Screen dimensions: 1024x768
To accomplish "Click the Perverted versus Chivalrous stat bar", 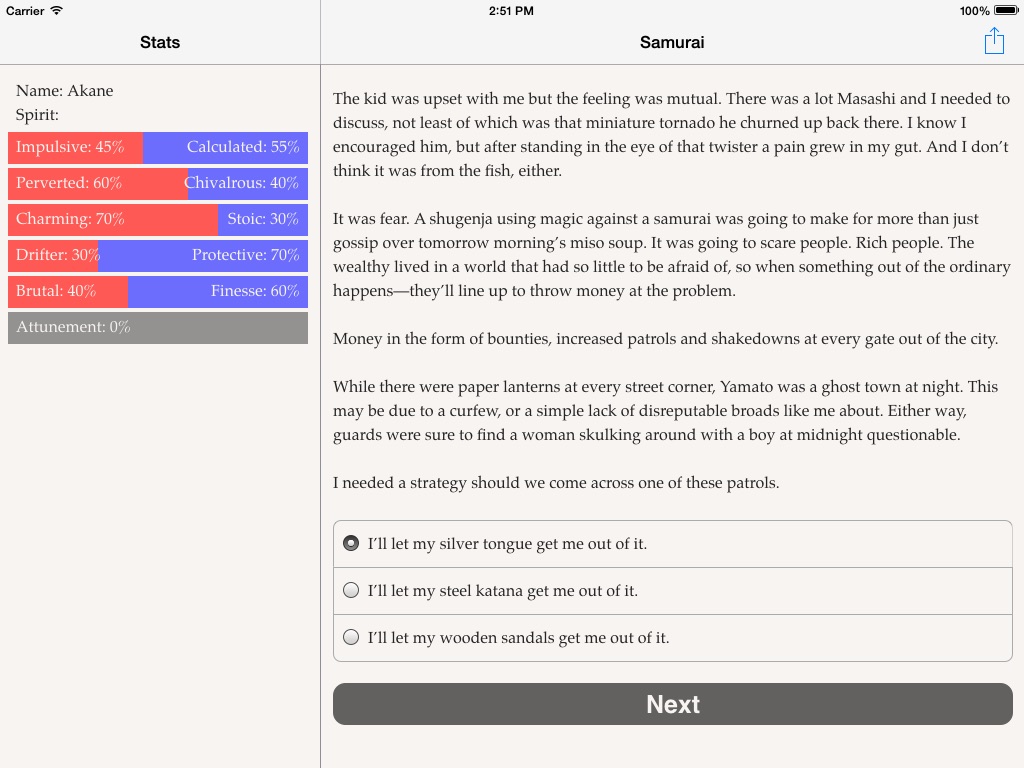I will (x=158, y=183).
